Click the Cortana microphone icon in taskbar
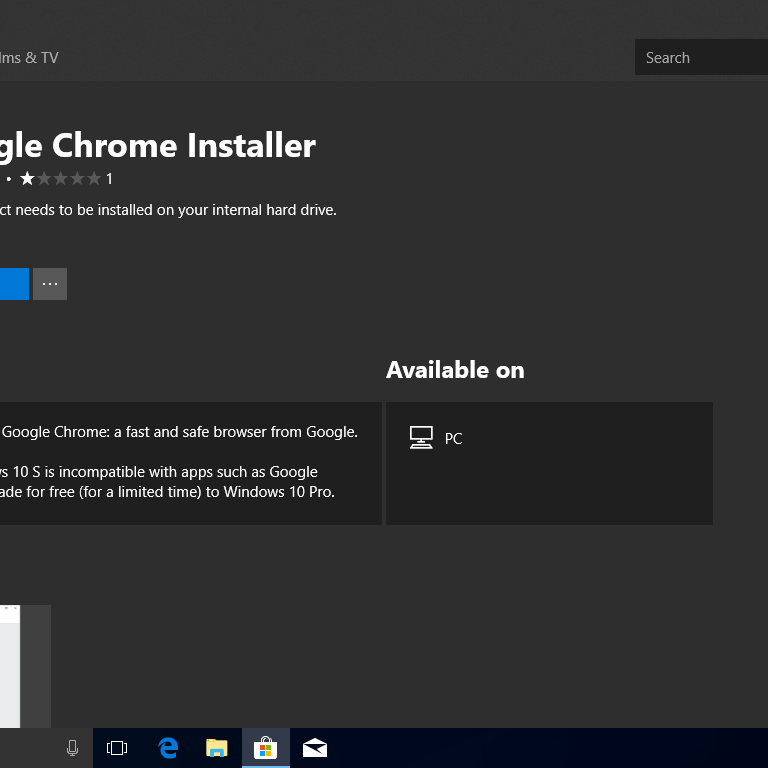Viewport: 768px width, 768px height. [72, 748]
